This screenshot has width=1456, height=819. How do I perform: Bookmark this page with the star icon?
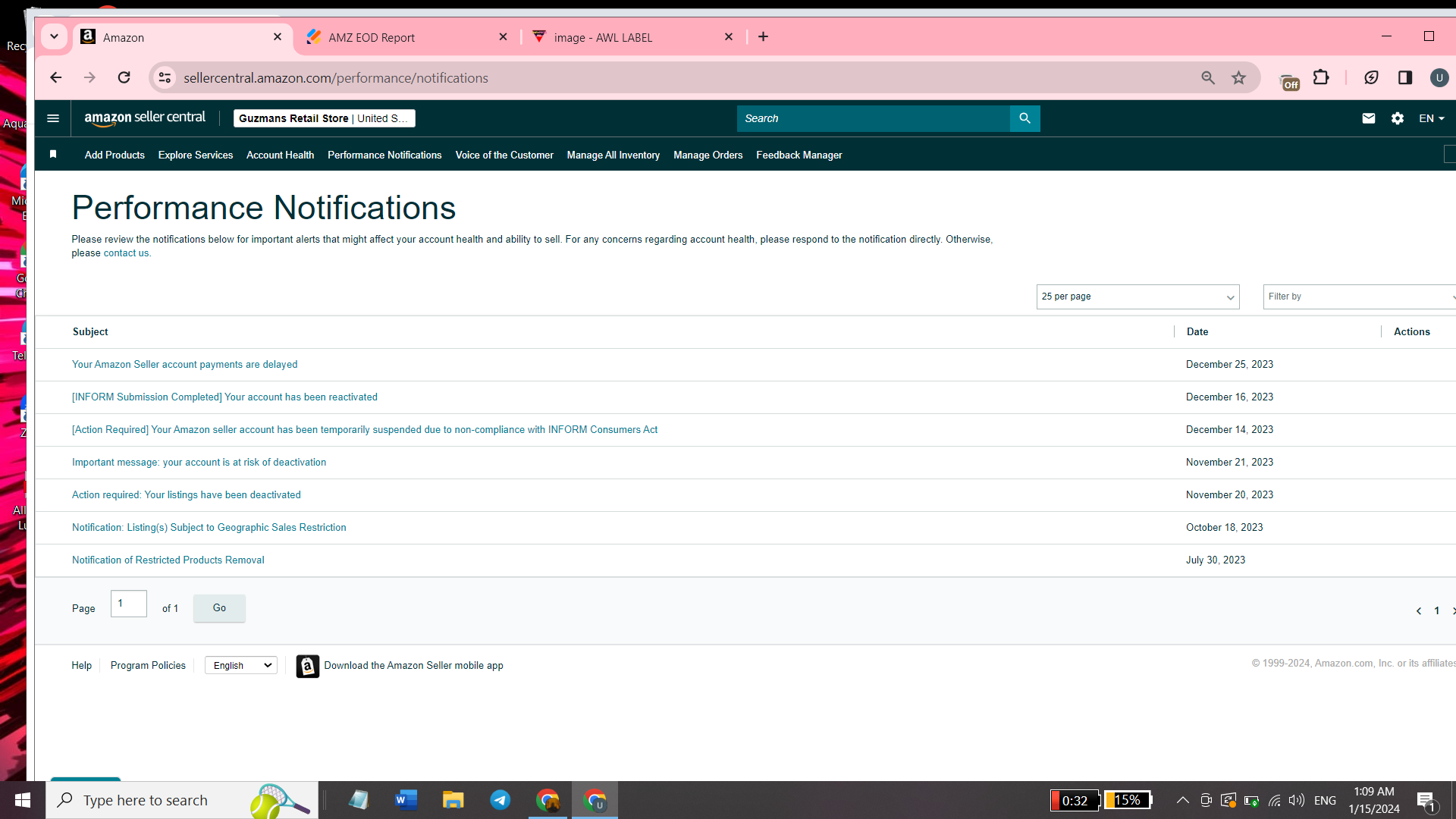(1239, 77)
